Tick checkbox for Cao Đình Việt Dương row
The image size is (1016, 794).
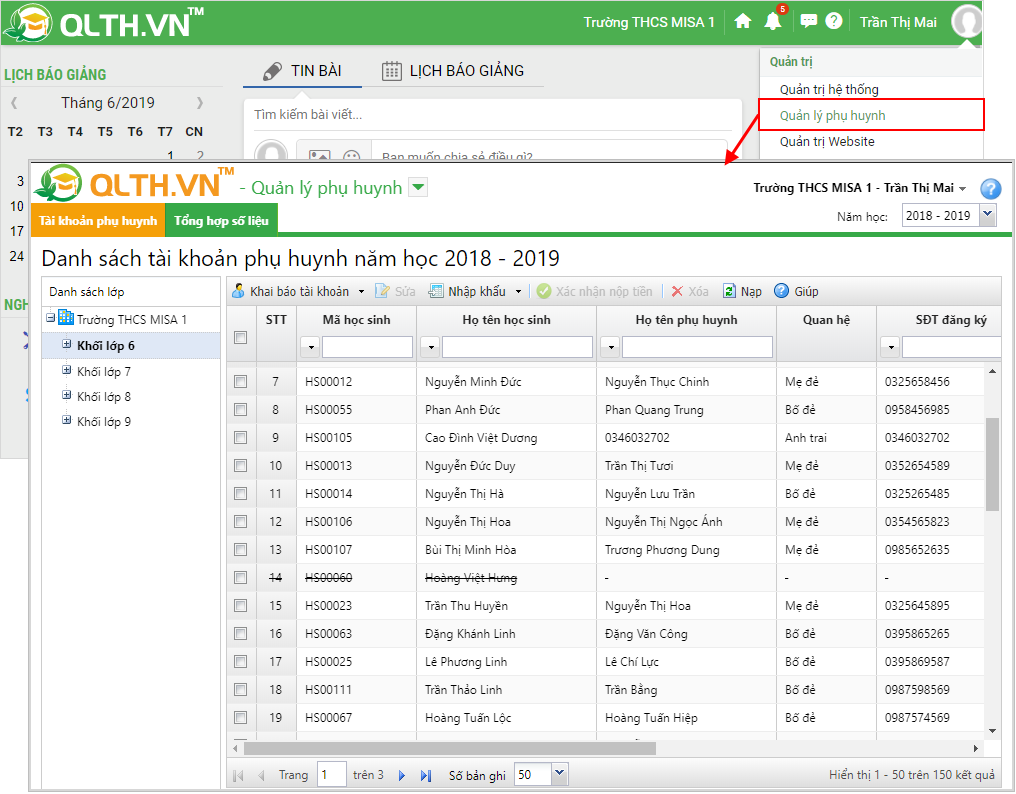240,438
